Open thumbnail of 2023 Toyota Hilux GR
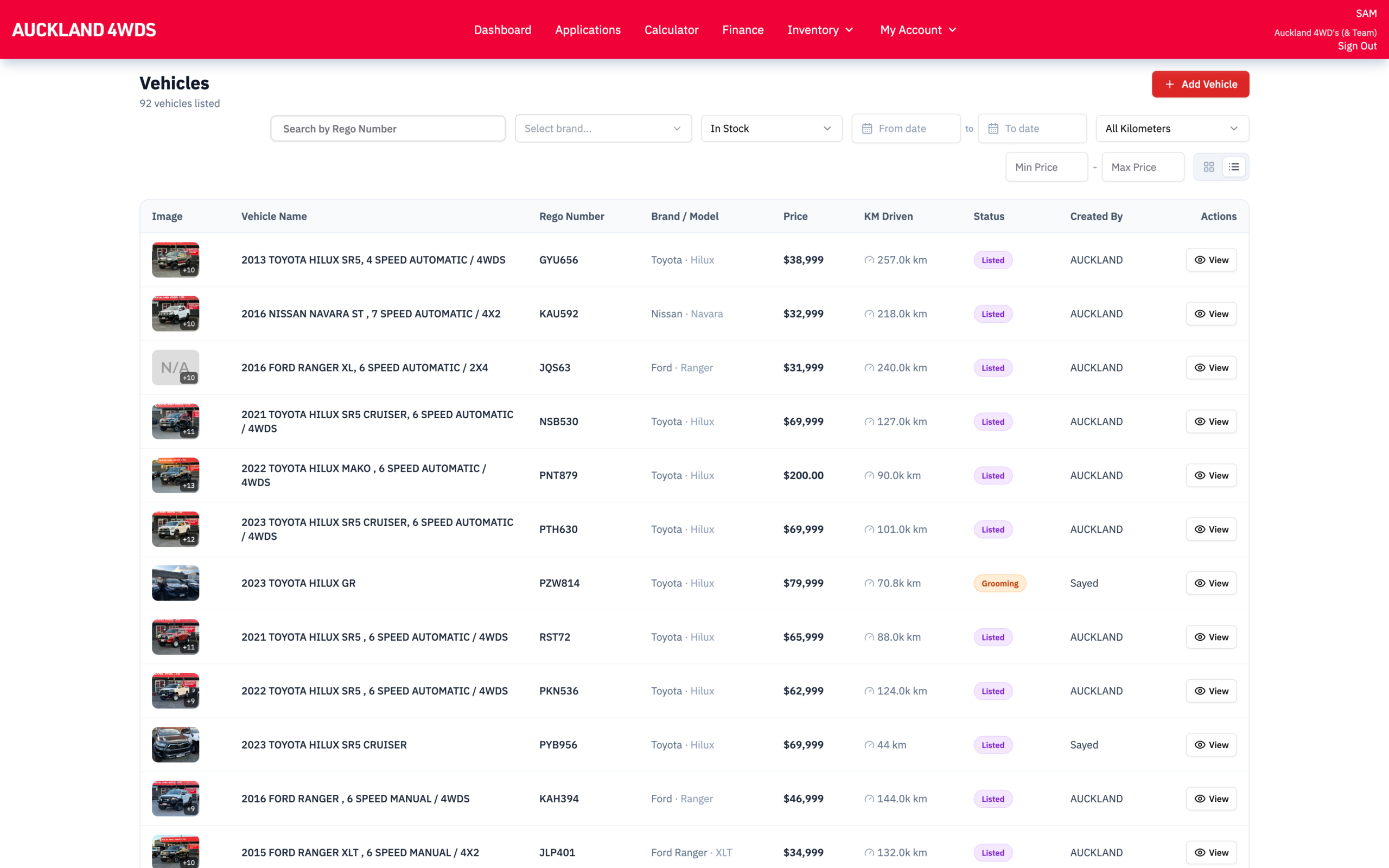The height and width of the screenshot is (868, 1389). click(x=175, y=583)
